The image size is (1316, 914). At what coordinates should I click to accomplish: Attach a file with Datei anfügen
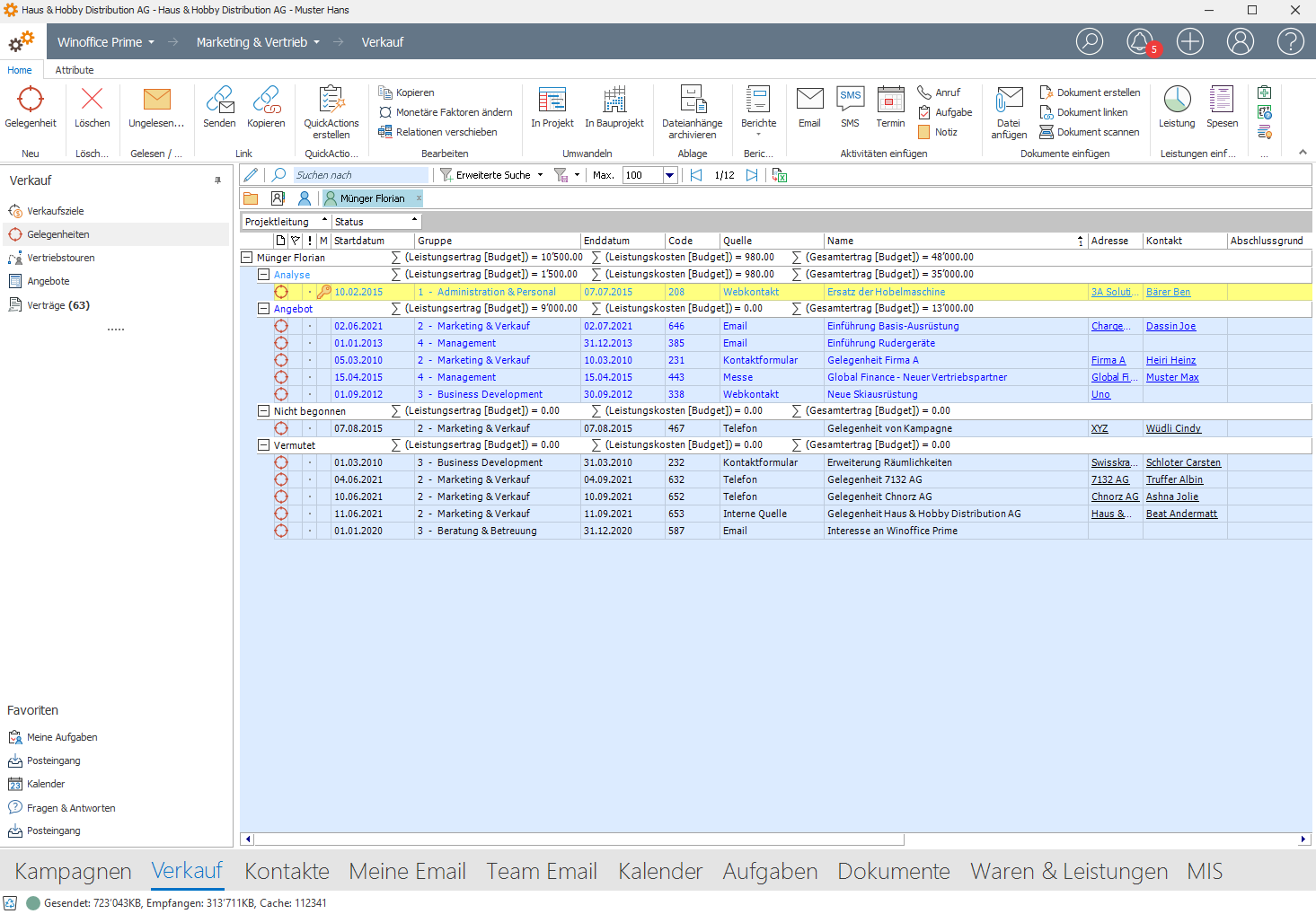tap(1009, 112)
